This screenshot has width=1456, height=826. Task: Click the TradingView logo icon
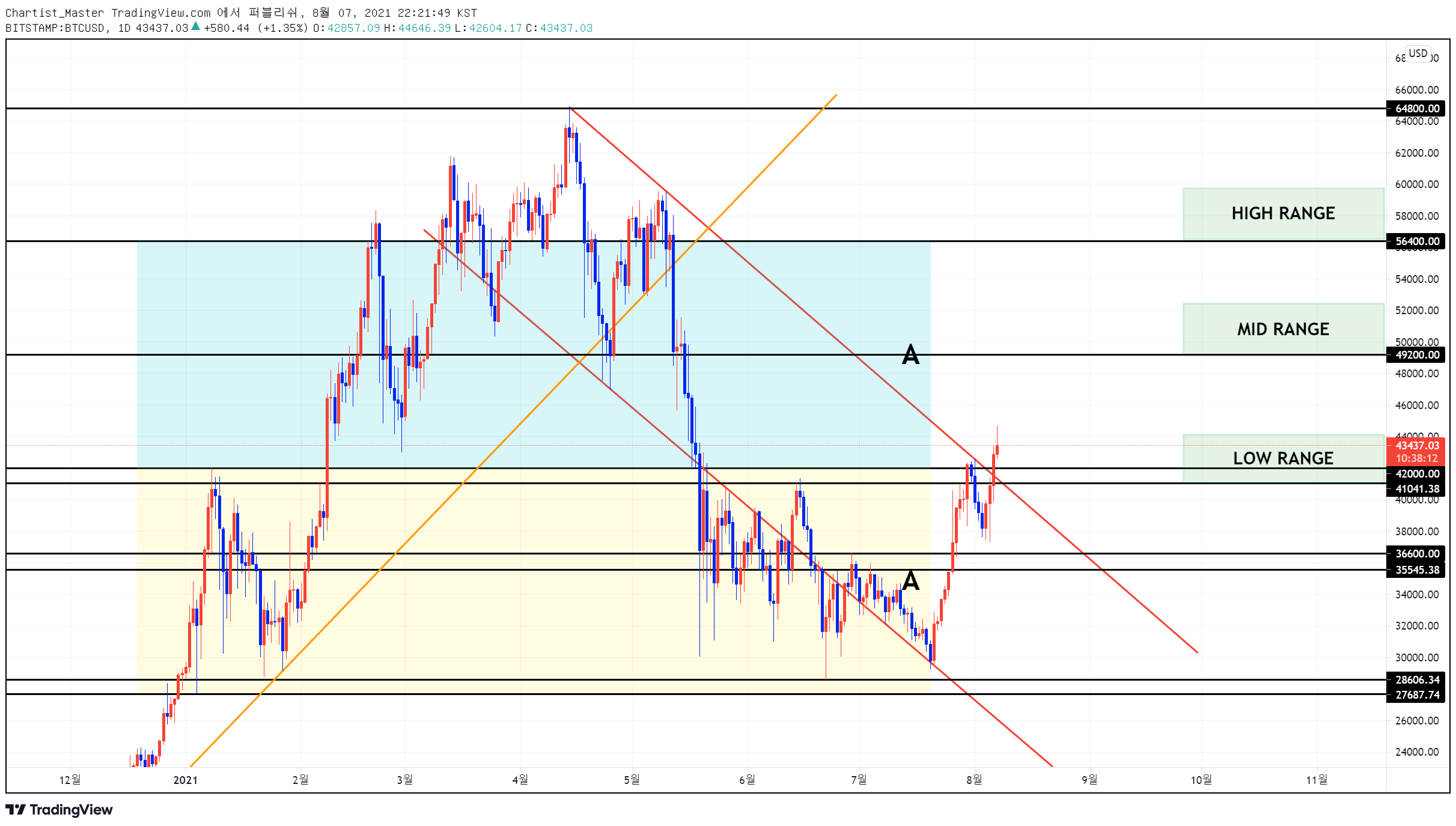[x=16, y=809]
